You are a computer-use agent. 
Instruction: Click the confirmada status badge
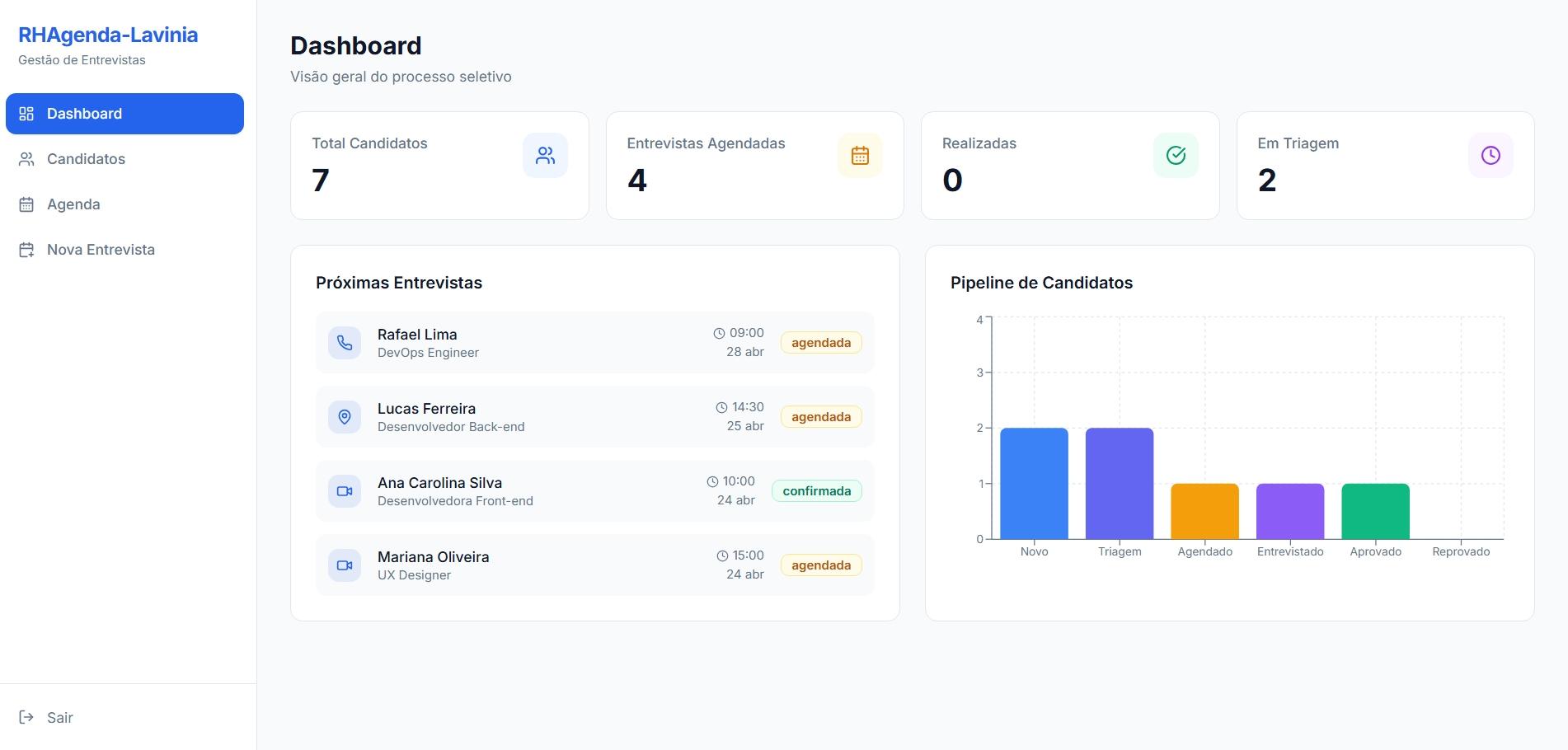817,491
